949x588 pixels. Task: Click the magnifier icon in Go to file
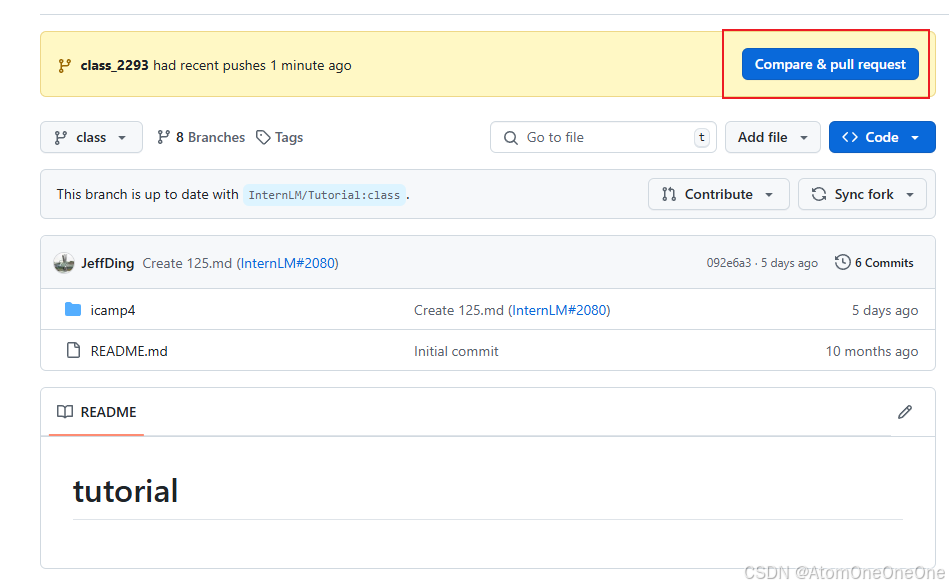point(511,138)
